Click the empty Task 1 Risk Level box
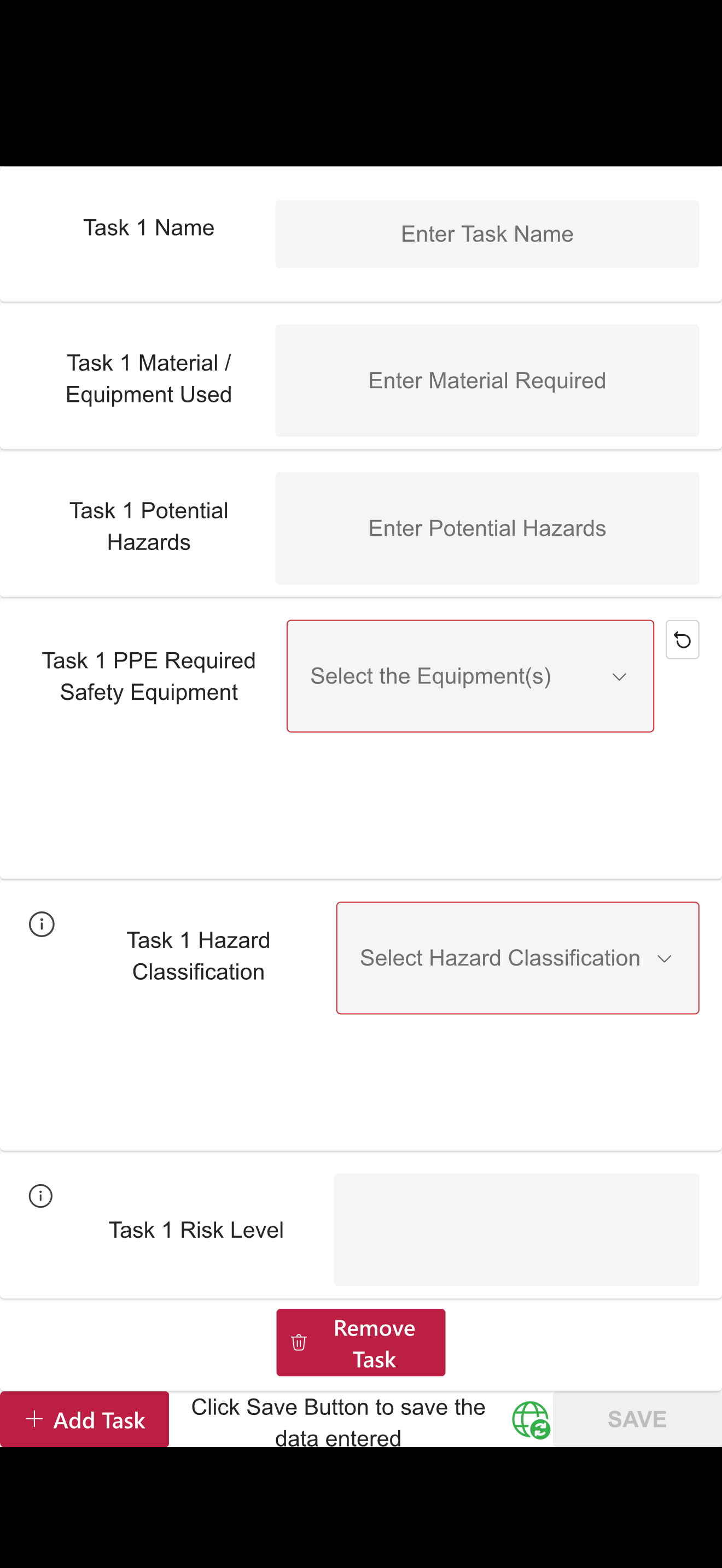 516,1230
